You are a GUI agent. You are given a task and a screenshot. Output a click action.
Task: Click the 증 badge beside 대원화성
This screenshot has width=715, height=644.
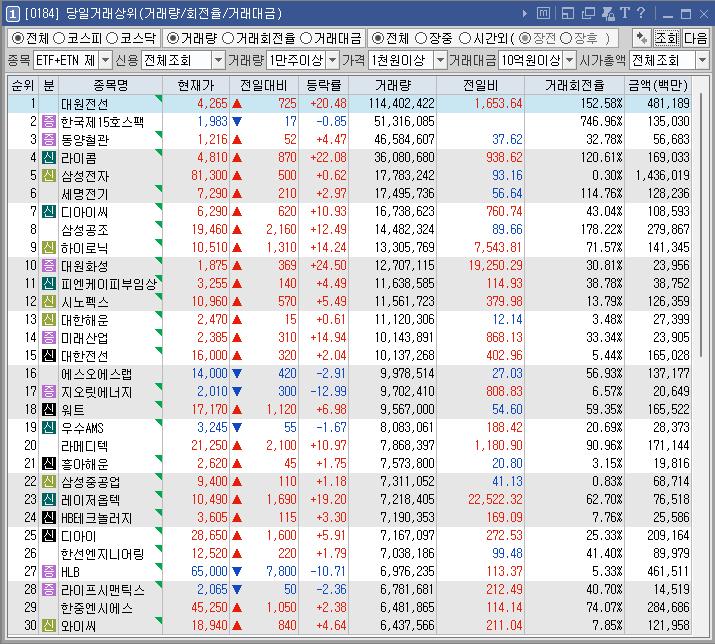pyautogui.click(x=49, y=265)
